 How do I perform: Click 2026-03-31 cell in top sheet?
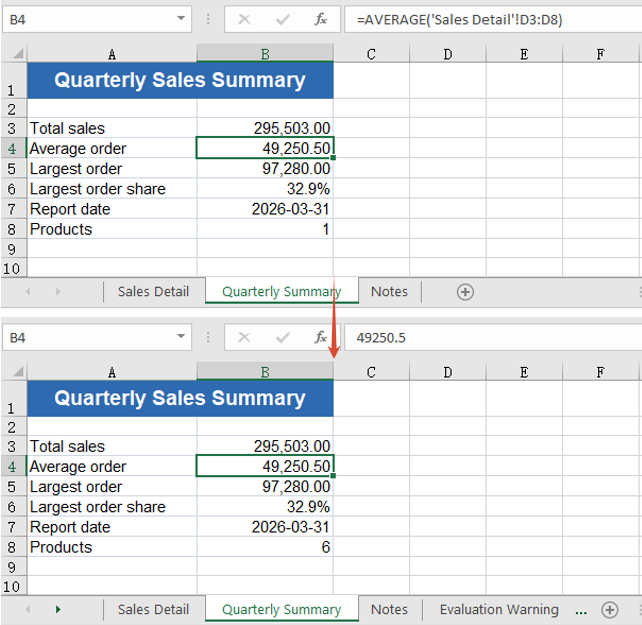pos(265,208)
